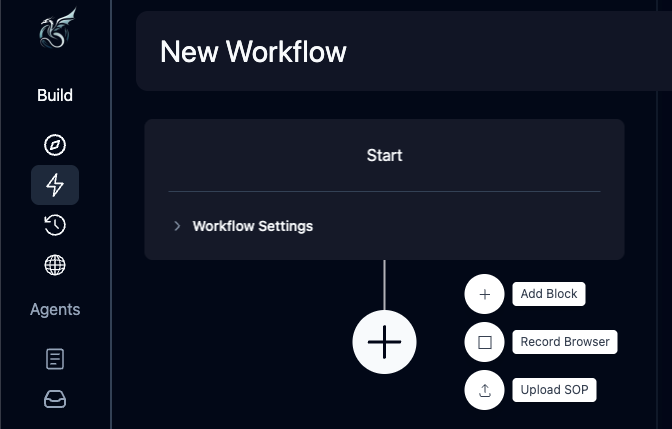Screen dimensions: 672x429
Task: Click the Workflow Settings text label
Action: (252, 226)
